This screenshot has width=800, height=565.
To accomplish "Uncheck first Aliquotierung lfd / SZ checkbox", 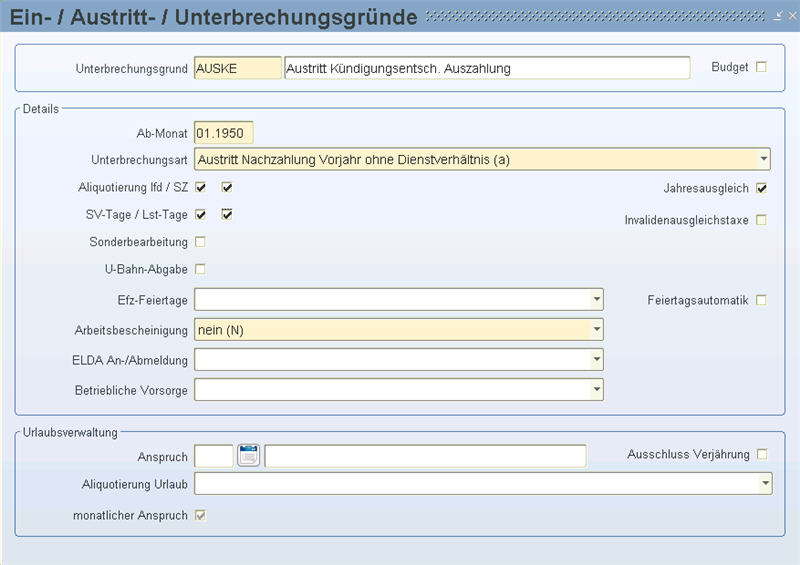I will [201, 187].
